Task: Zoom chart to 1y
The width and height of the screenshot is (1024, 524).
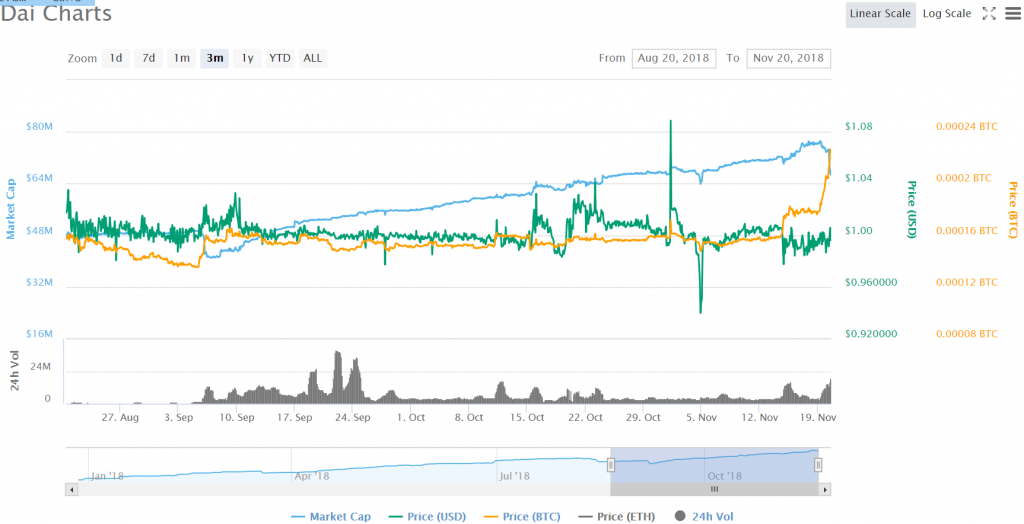Action: coord(246,58)
